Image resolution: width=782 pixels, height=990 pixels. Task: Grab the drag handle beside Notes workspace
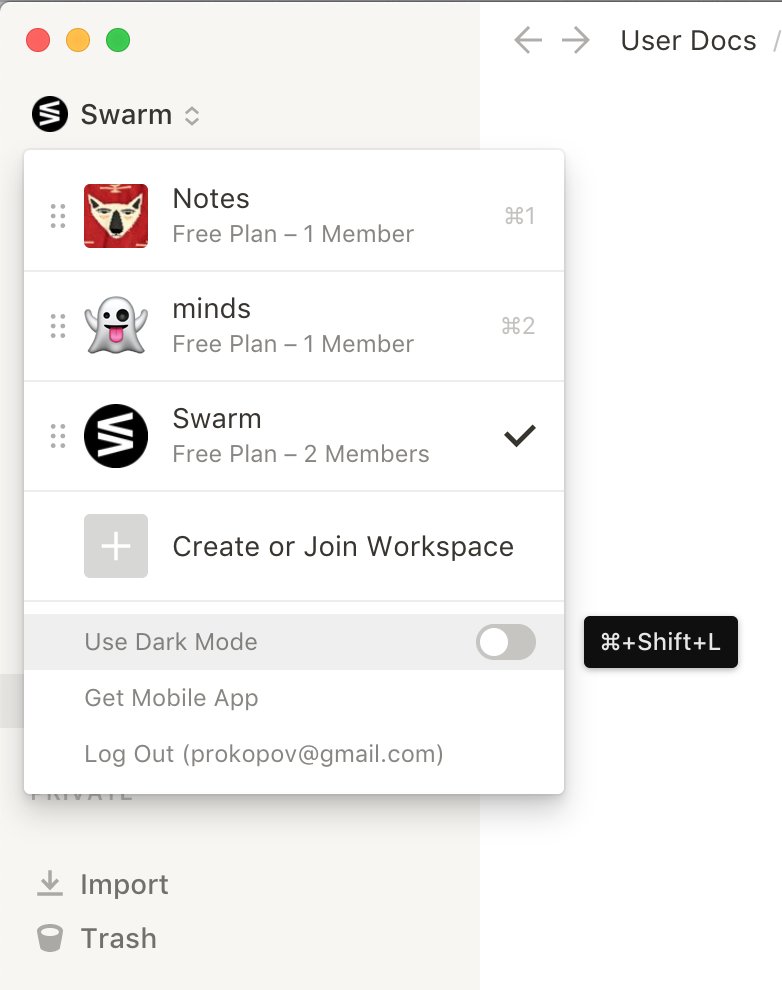point(58,216)
